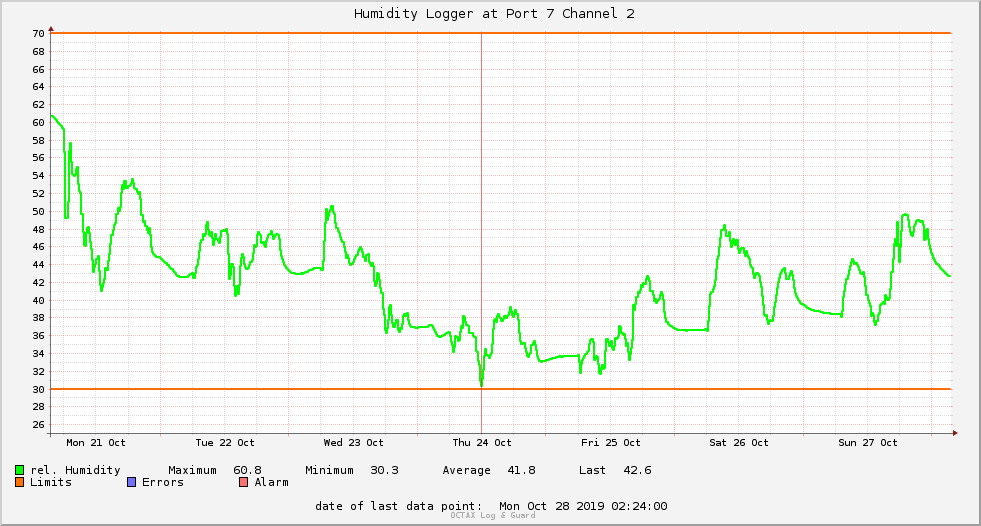
Task: Click the y-axis label 50
Action: click(x=39, y=211)
